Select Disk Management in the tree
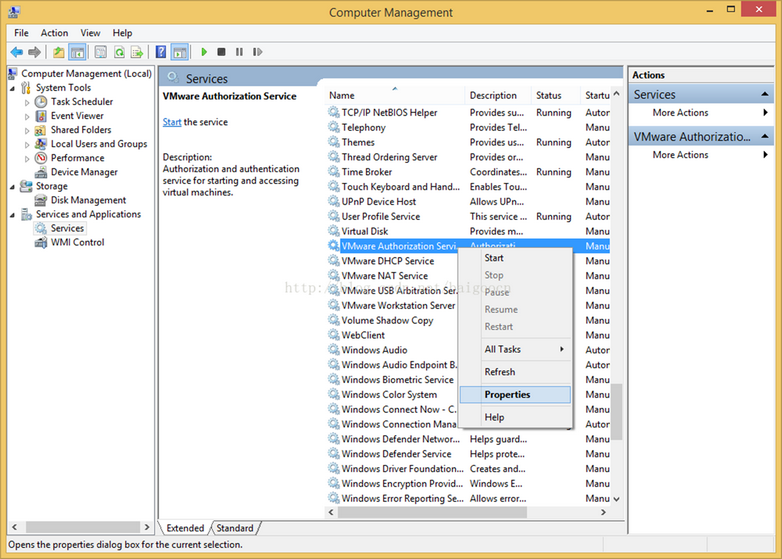The image size is (782, 559). click(x=88, y=200)
